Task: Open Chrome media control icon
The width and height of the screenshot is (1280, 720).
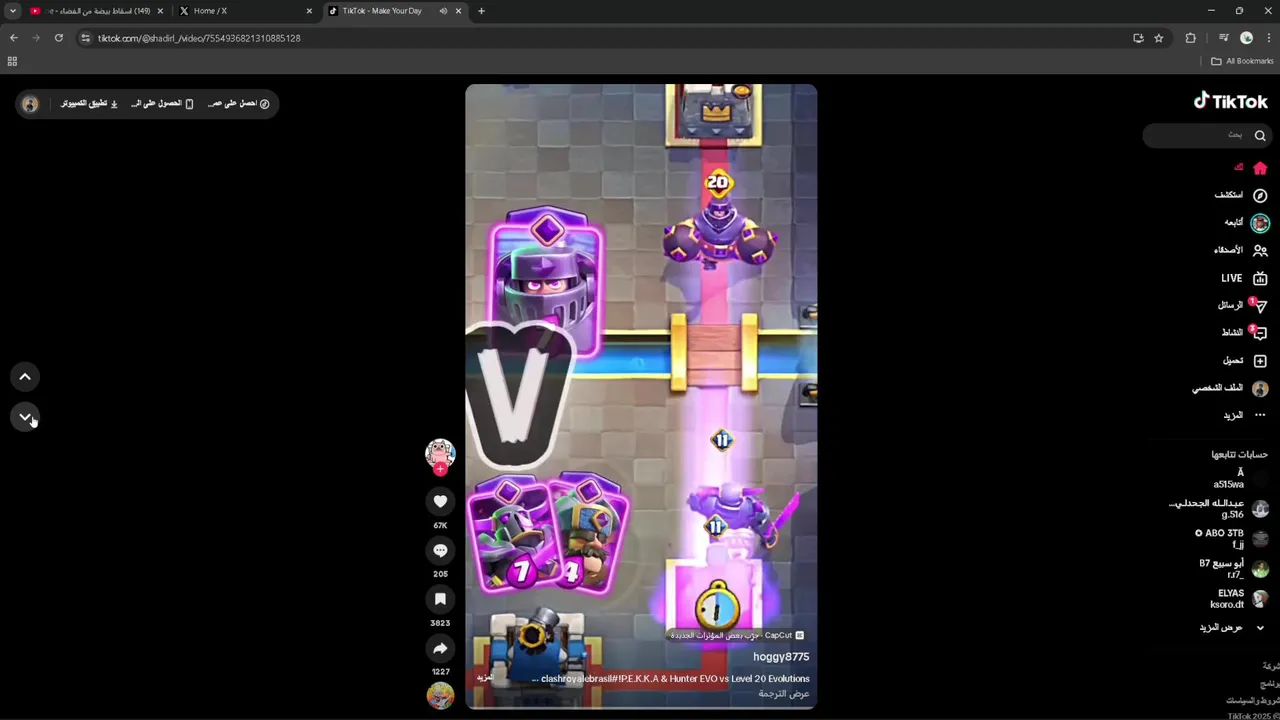Action: click(x=1223, y=38)
